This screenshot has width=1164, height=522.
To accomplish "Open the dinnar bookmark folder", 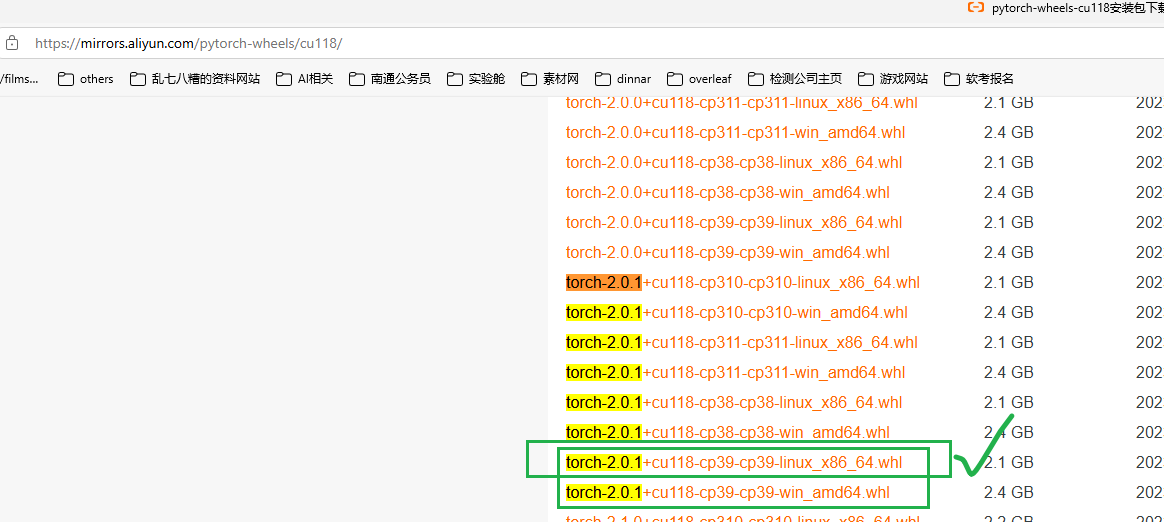I will [x=623, y=79].
